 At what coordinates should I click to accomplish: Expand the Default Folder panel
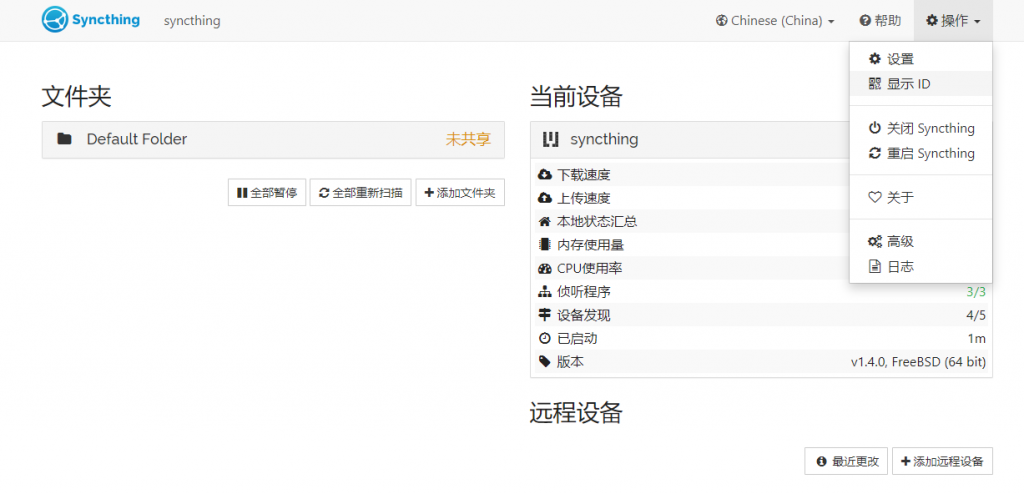click(x=273, y=139)
